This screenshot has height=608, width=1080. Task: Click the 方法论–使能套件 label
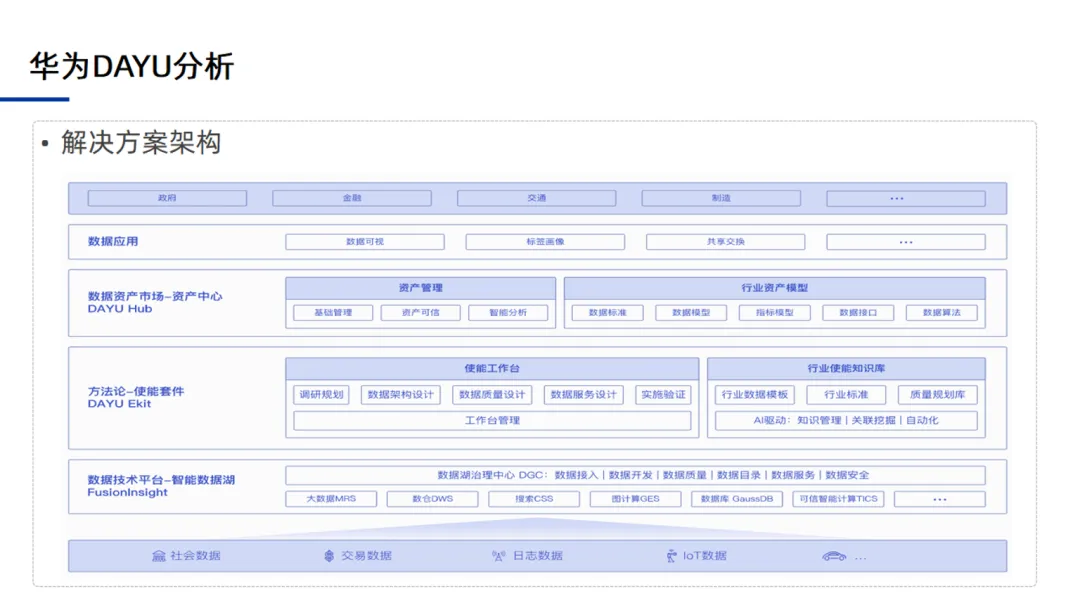point(136,391)
